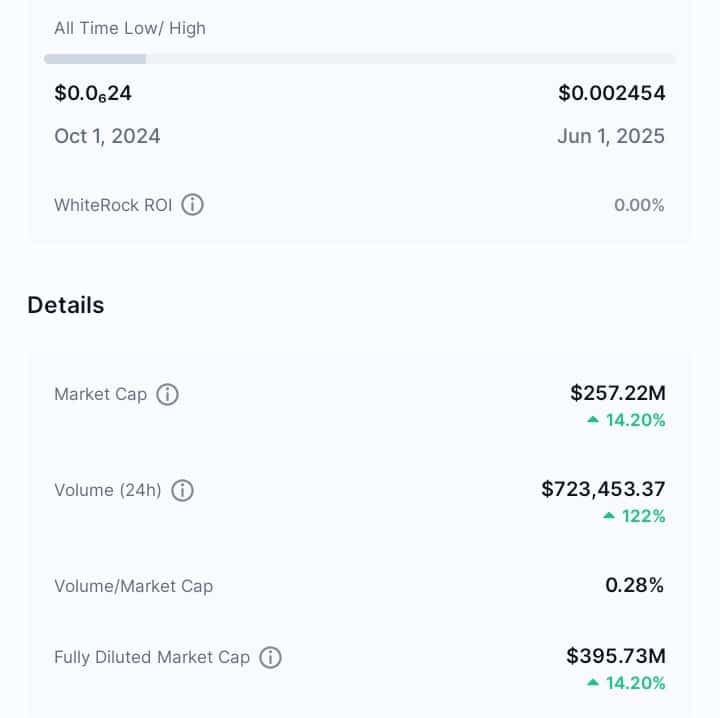The width and height of the screenshot is (720, 718).
Task: Click the Fully Diluted 14.20% up arrow
Action: (x=593, y=682)
